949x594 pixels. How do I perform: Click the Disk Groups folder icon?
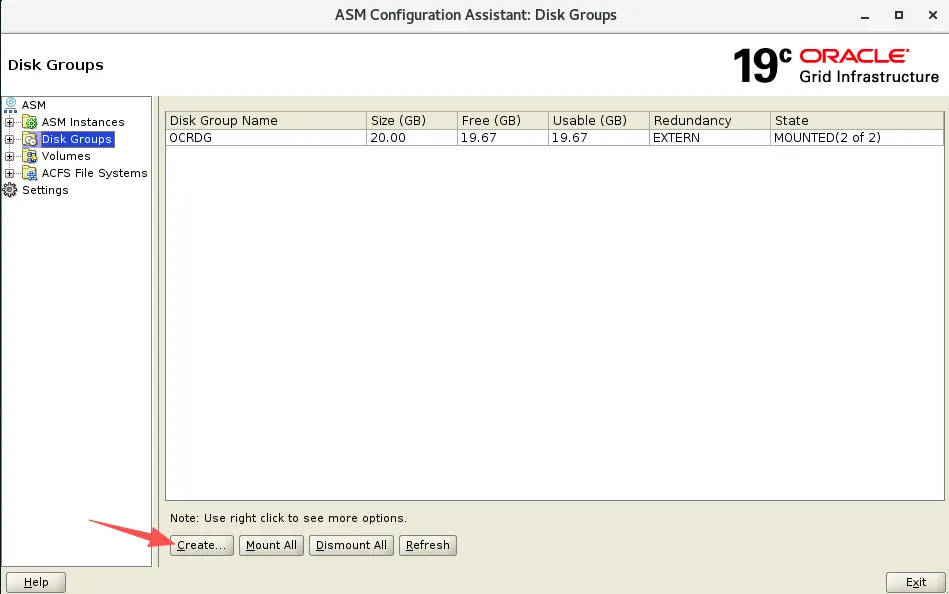30,139
